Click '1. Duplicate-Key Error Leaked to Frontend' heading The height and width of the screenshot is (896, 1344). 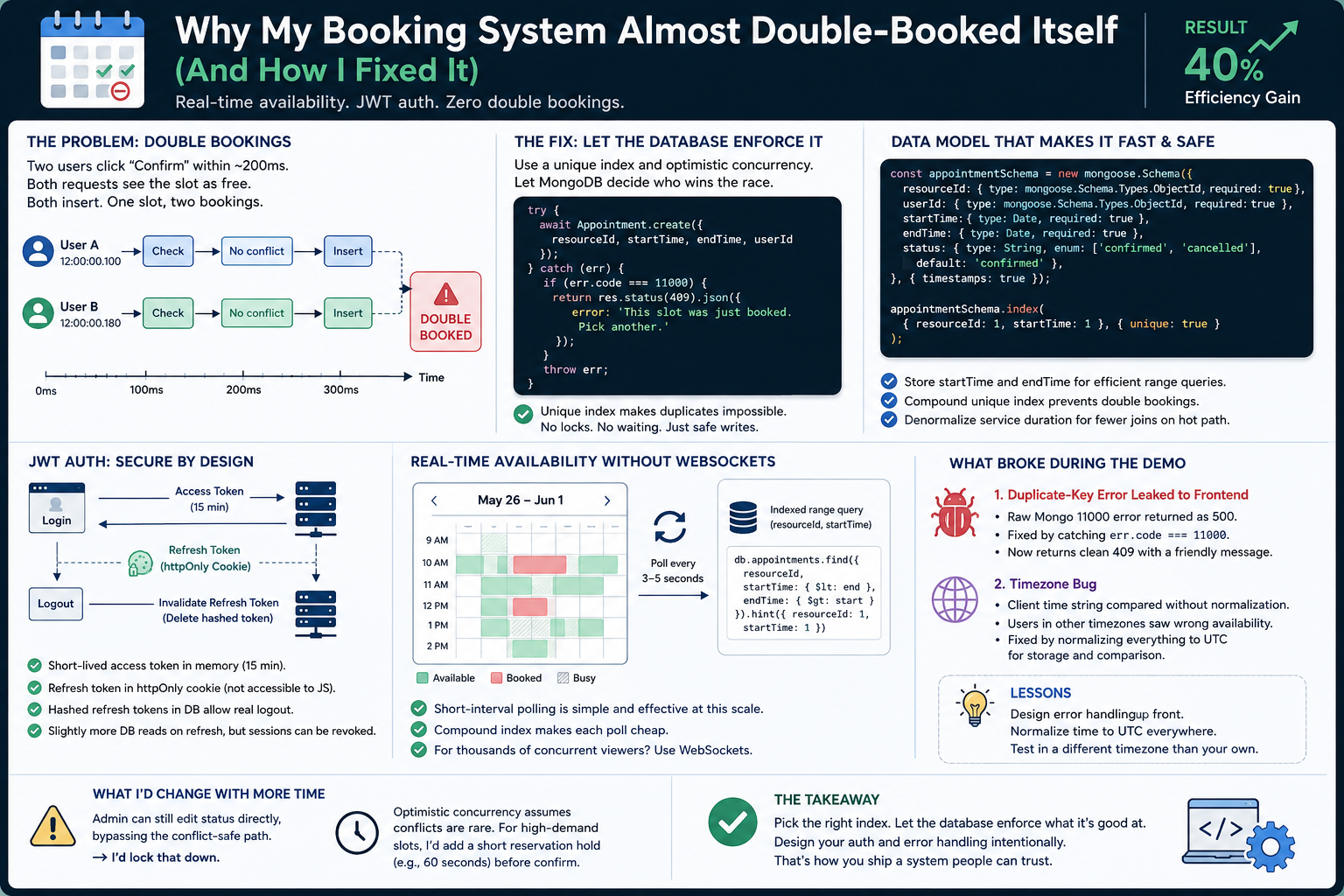coord(1121,494)
